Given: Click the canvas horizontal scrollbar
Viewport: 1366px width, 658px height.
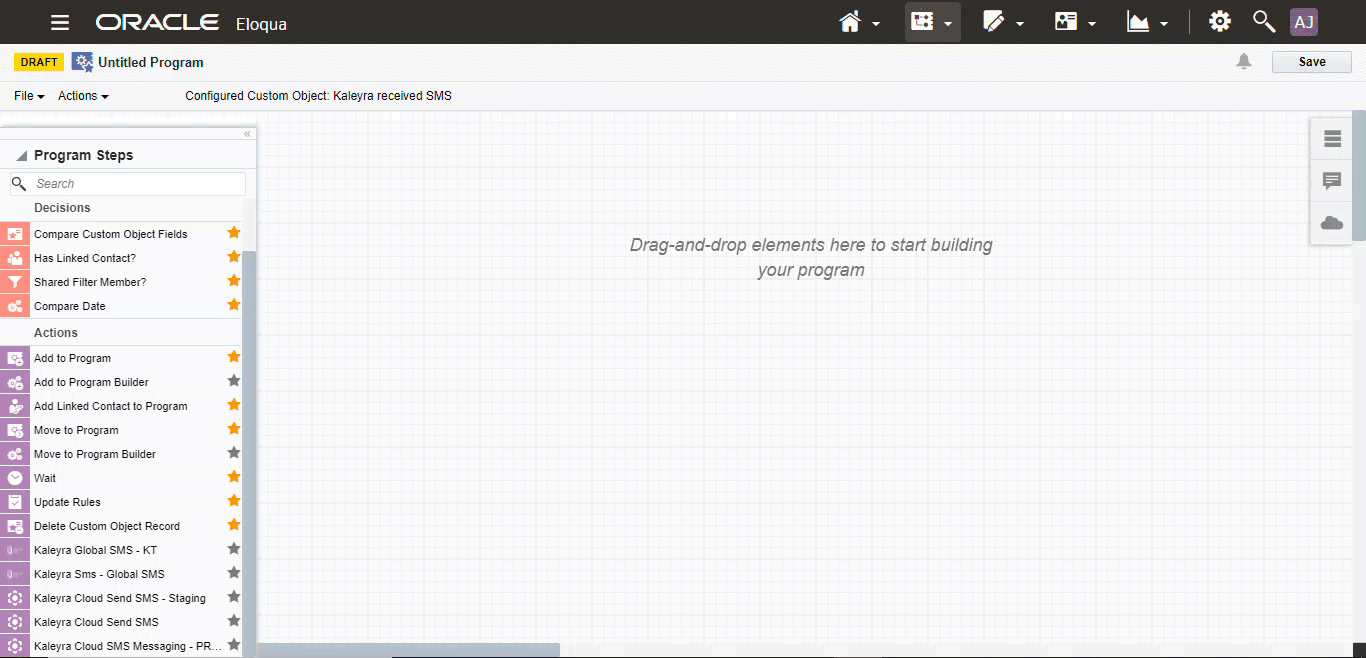Looking at the screenshot, I should click(408, 650).
